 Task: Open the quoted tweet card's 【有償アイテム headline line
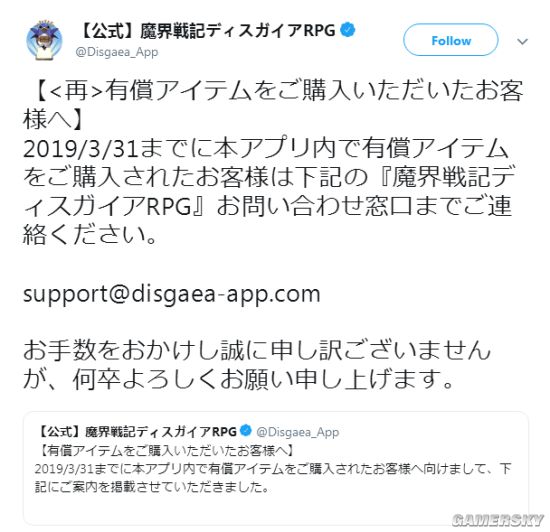[x=165, y=450]
